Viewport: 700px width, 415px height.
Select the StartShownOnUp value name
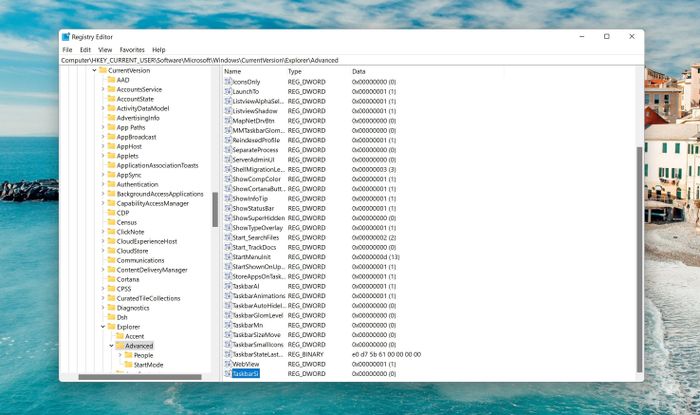(x=258, y=267)
